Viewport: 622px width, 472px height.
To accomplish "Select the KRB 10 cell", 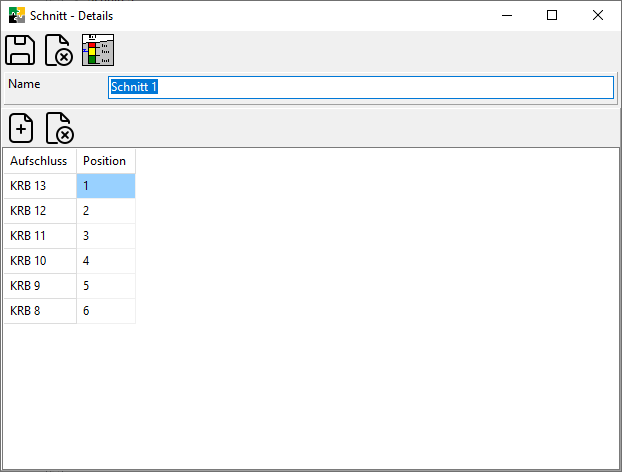I will [x=39, y=261].
